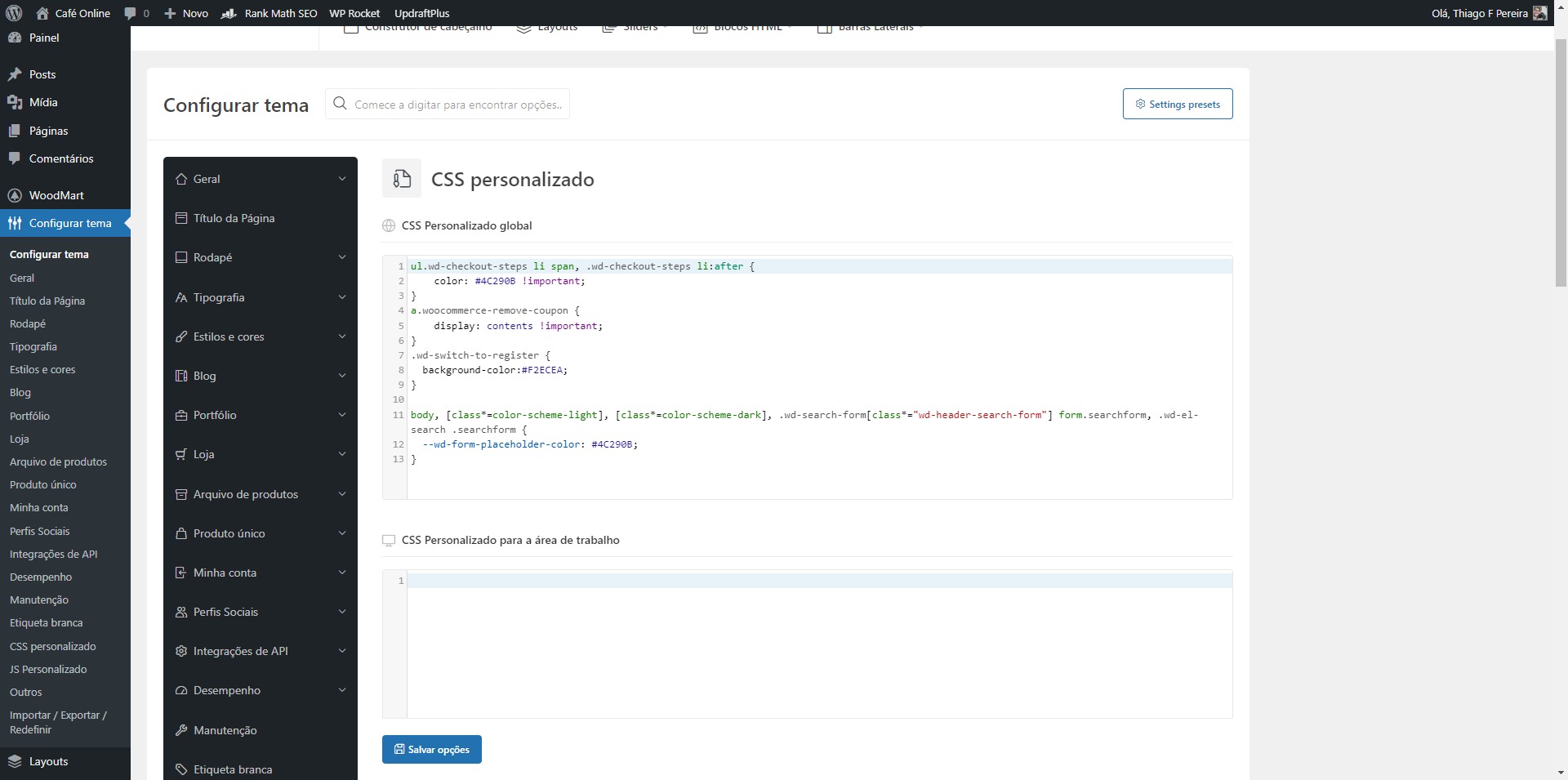The height and width of the screenshot is (780, 1568).
Task: Click the Estilos e cores brush icon
Action: (x=181, y=337)
